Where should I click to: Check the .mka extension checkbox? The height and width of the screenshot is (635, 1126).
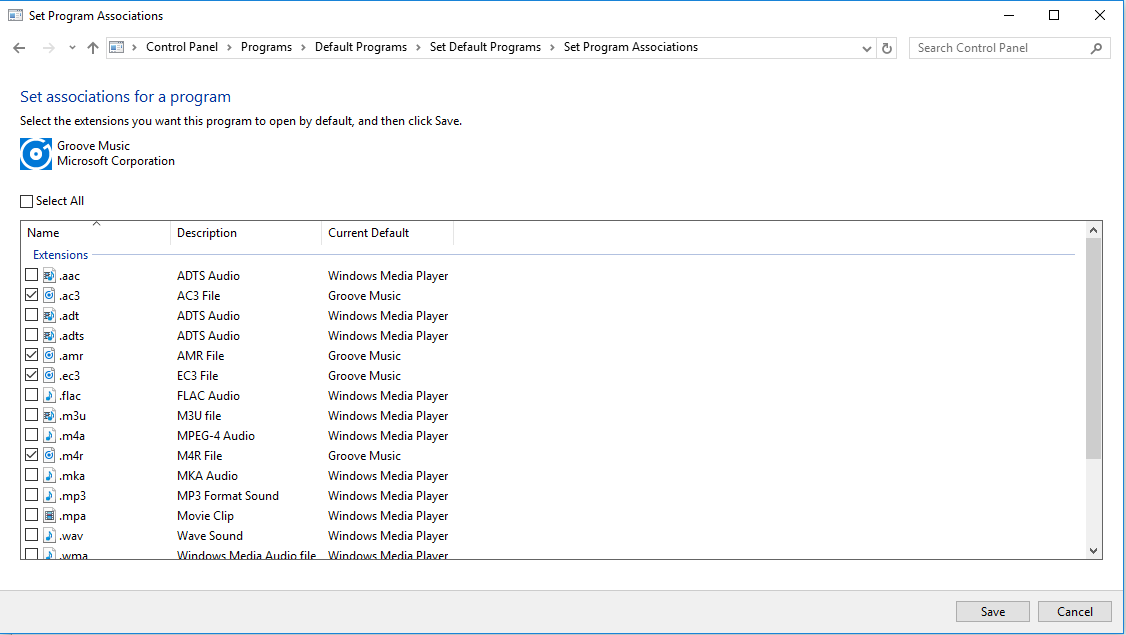[x=32, y=475]
